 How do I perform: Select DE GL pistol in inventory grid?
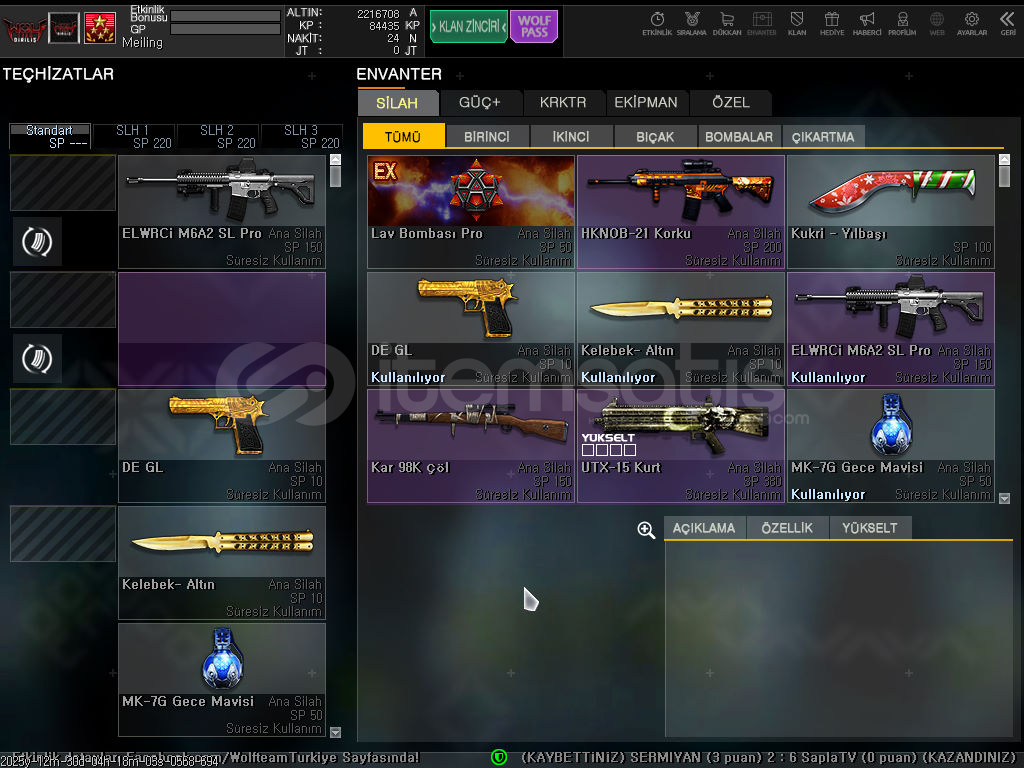(x=471, y=328)
